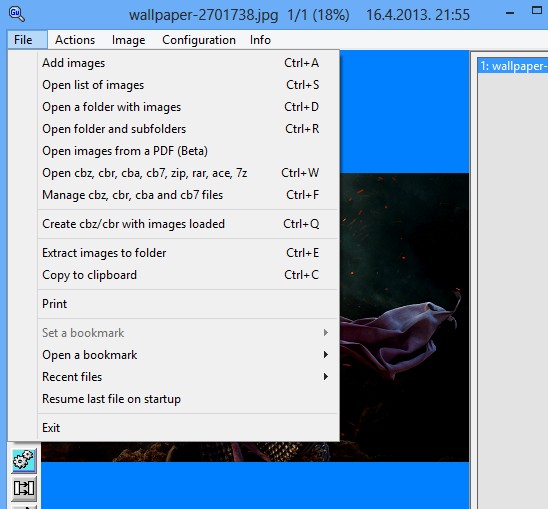Select Open list of images

tap(188, 85)
